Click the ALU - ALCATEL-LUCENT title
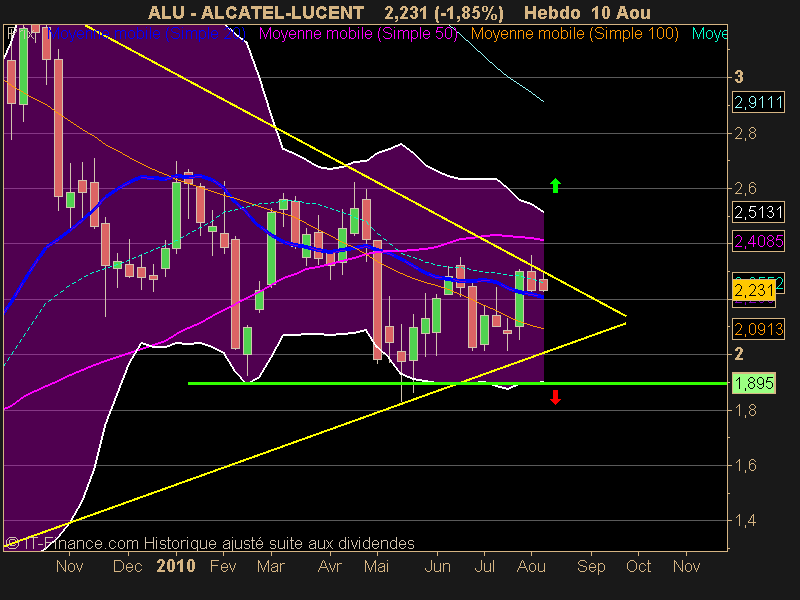800x600 pixels. 256,13
